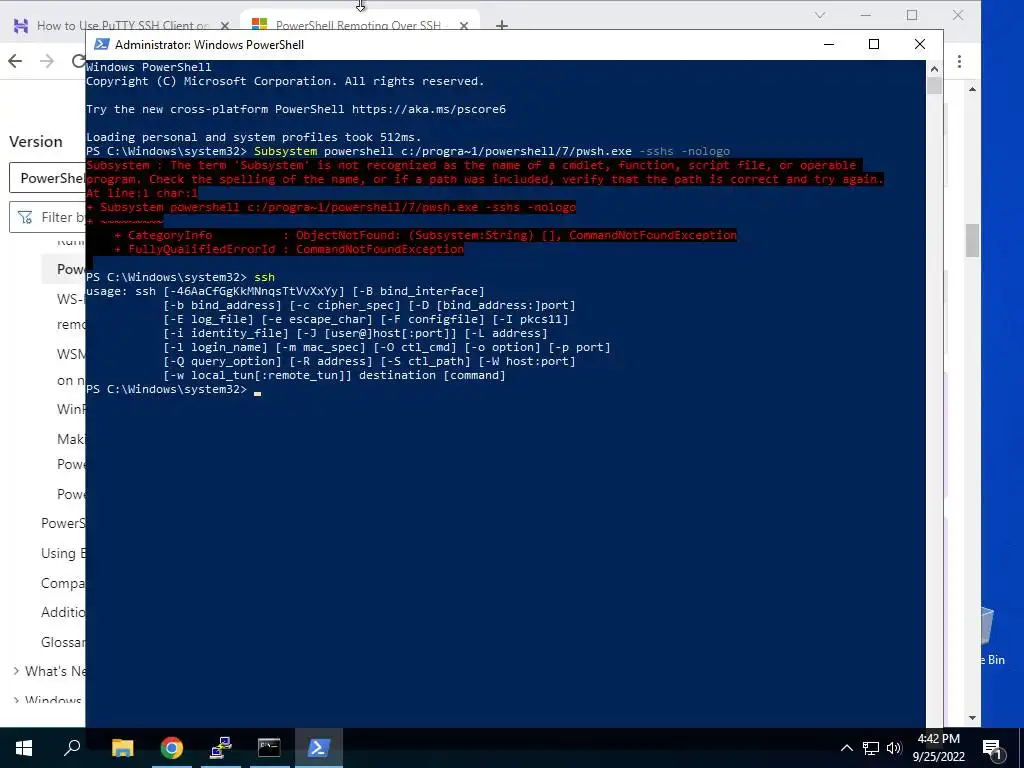The image size is (1024, 768).
Task: Open network status tray icon
Action: pyautogui.click(x=871, y=748)
